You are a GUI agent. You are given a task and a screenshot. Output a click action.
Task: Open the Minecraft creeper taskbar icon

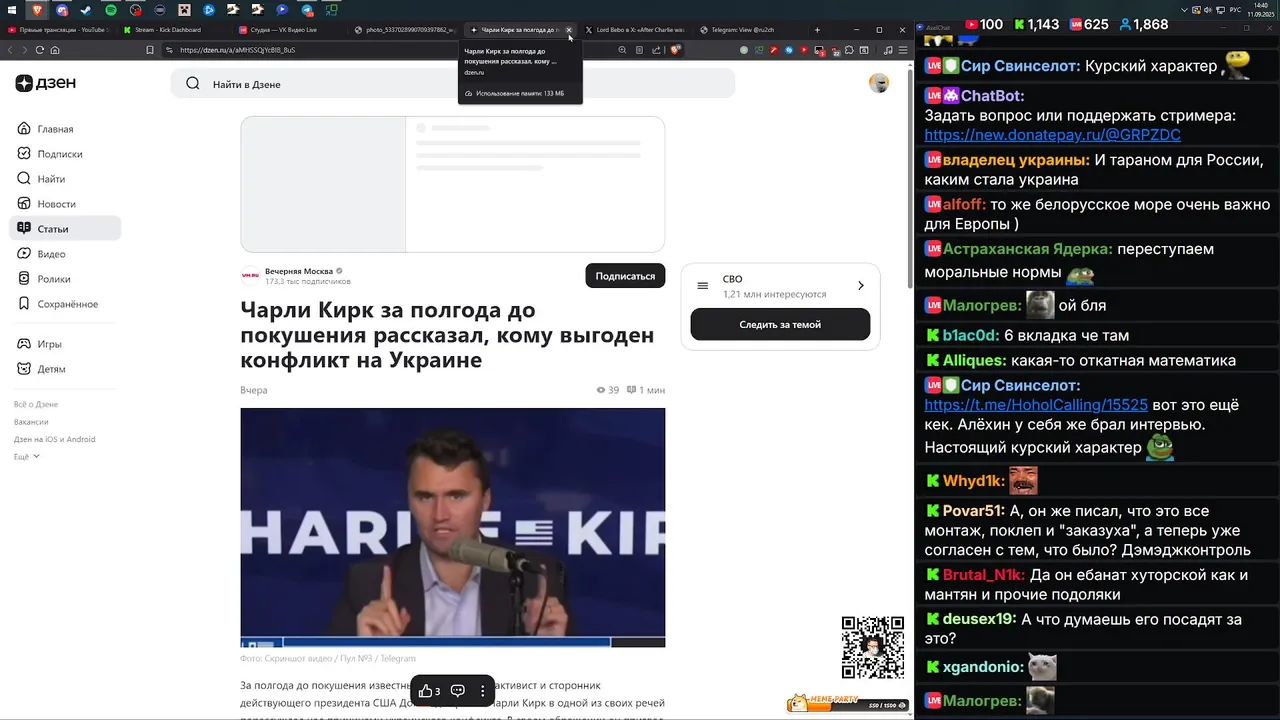point(185,9)
